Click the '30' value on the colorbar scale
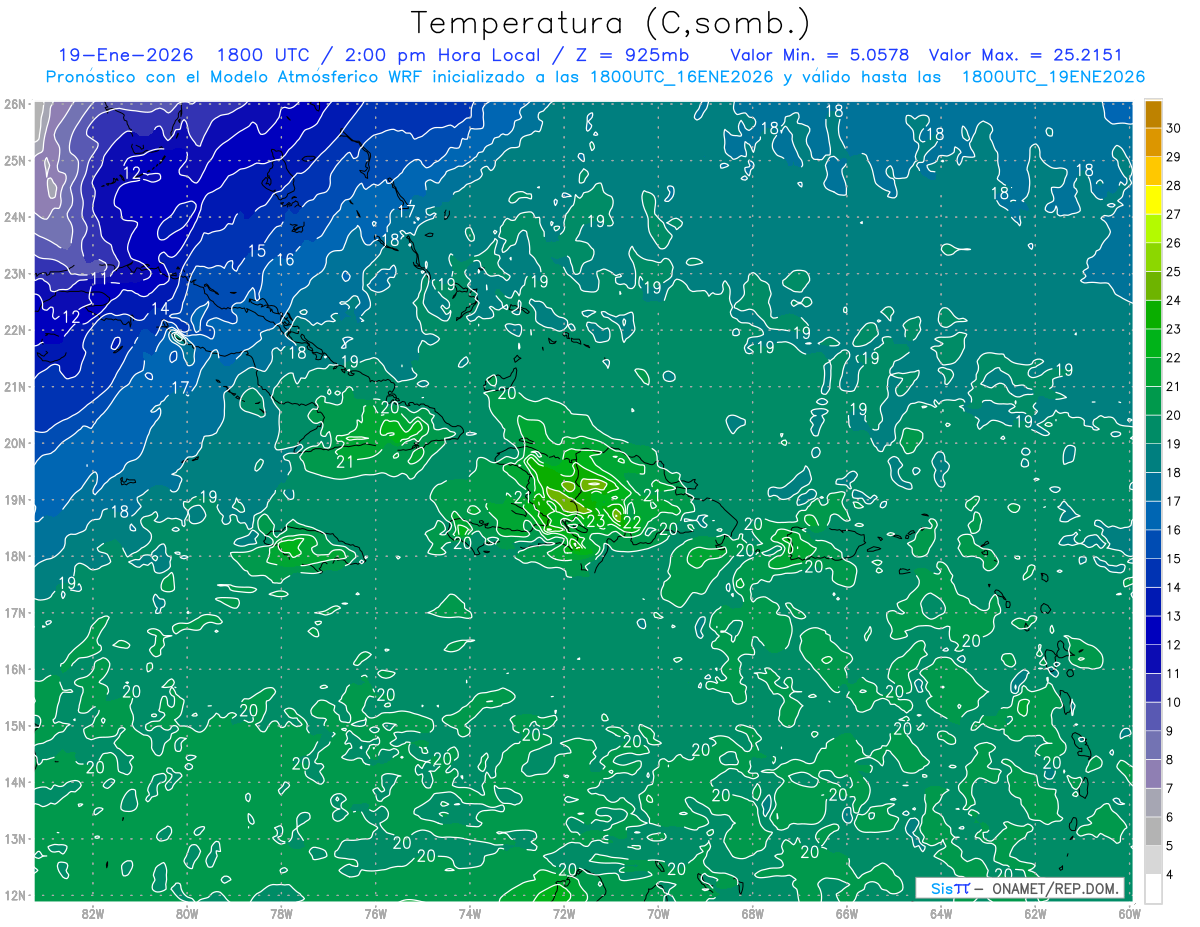This screenshot has width=1200, height=927. [1174, 128]
